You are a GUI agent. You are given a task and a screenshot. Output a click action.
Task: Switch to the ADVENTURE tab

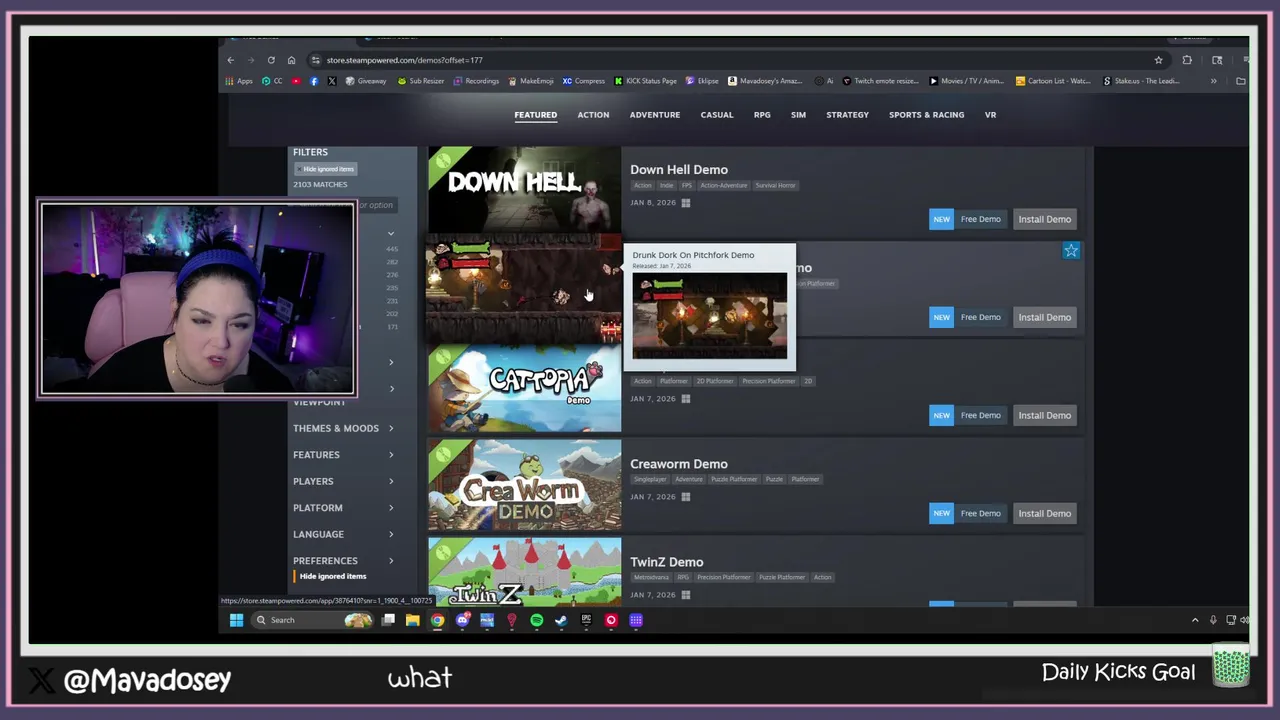click(655, 115)
